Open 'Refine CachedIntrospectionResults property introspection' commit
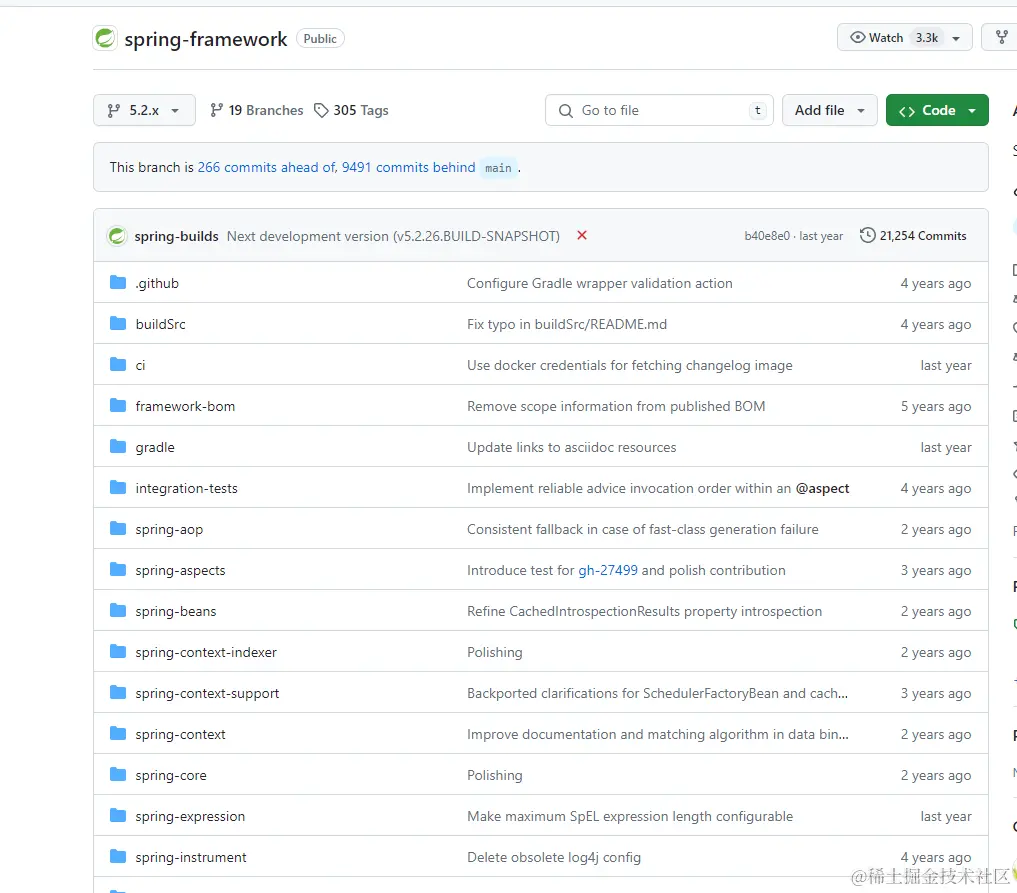The image size is (1017, 893). point(644,612)
